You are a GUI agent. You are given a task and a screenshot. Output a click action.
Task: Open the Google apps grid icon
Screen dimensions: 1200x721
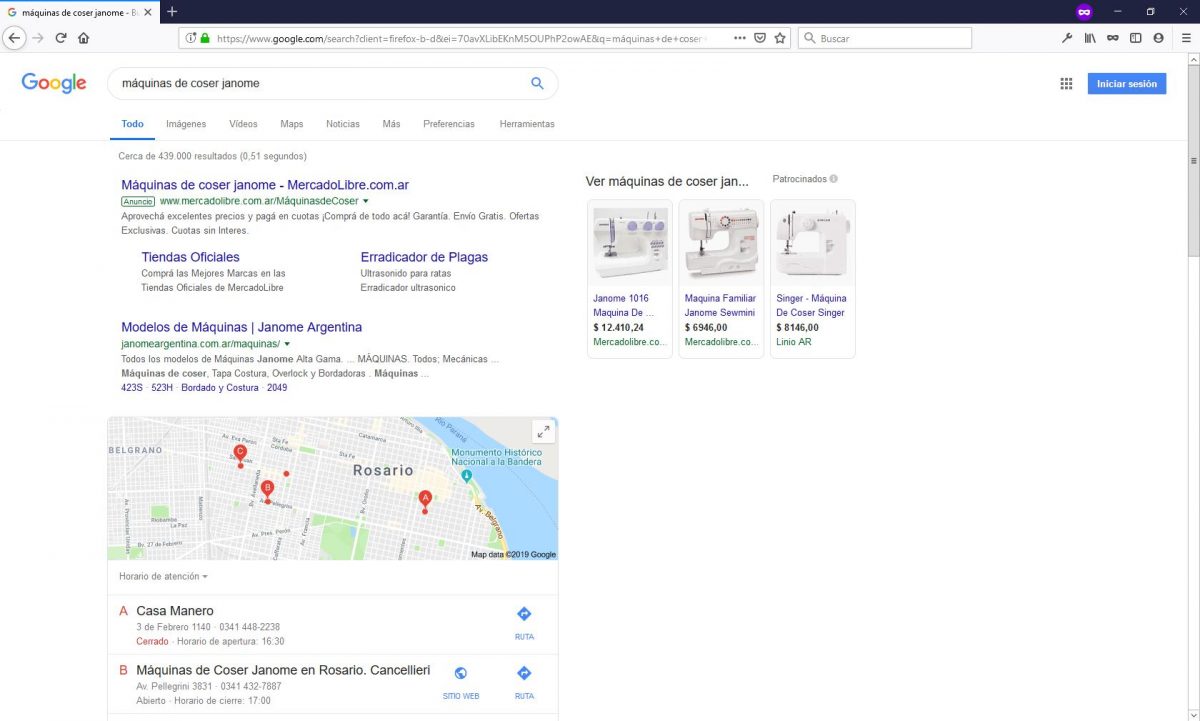click(1066, 84)
